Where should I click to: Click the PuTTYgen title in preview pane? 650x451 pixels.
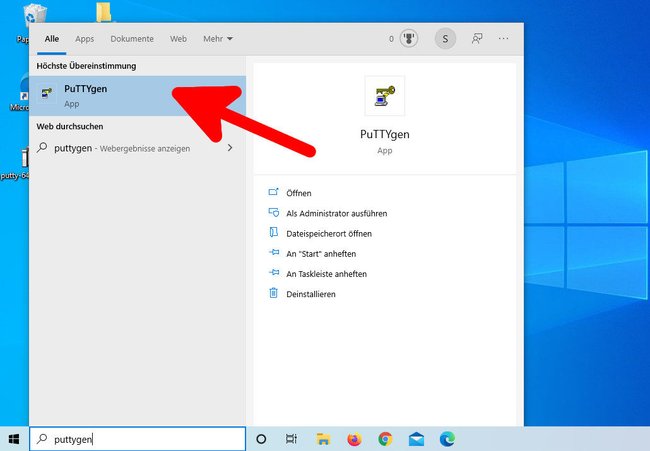coord(385,134)
